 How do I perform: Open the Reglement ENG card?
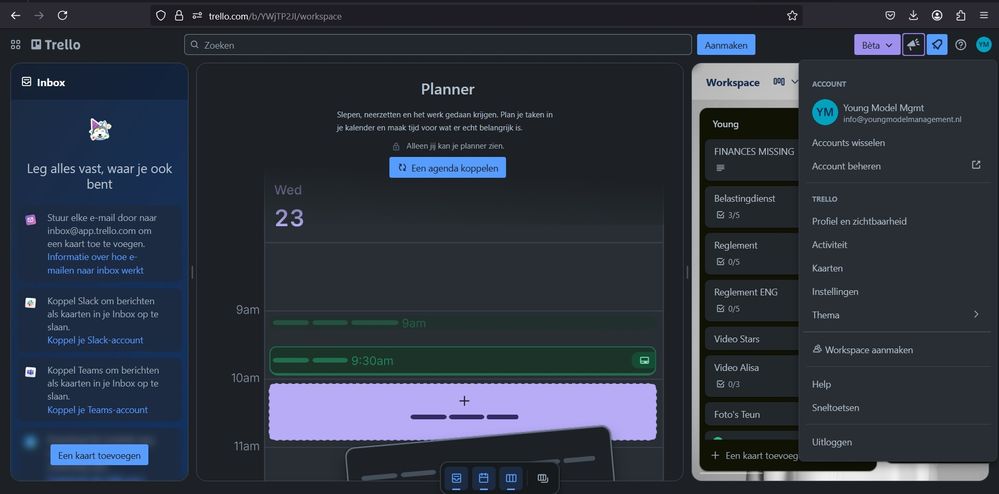[752, 299]
